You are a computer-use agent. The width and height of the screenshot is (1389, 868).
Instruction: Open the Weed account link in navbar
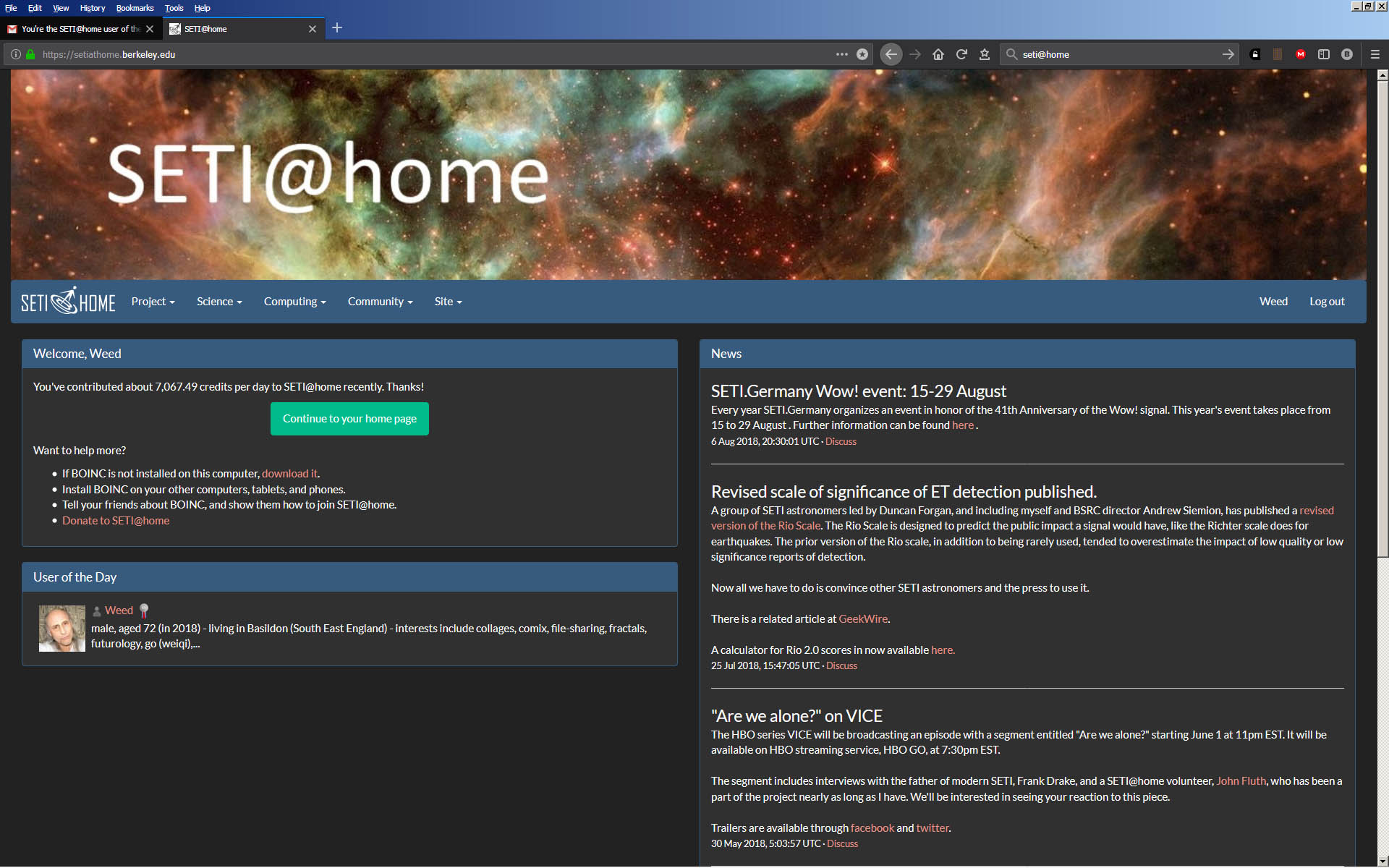pos(1273,302)
